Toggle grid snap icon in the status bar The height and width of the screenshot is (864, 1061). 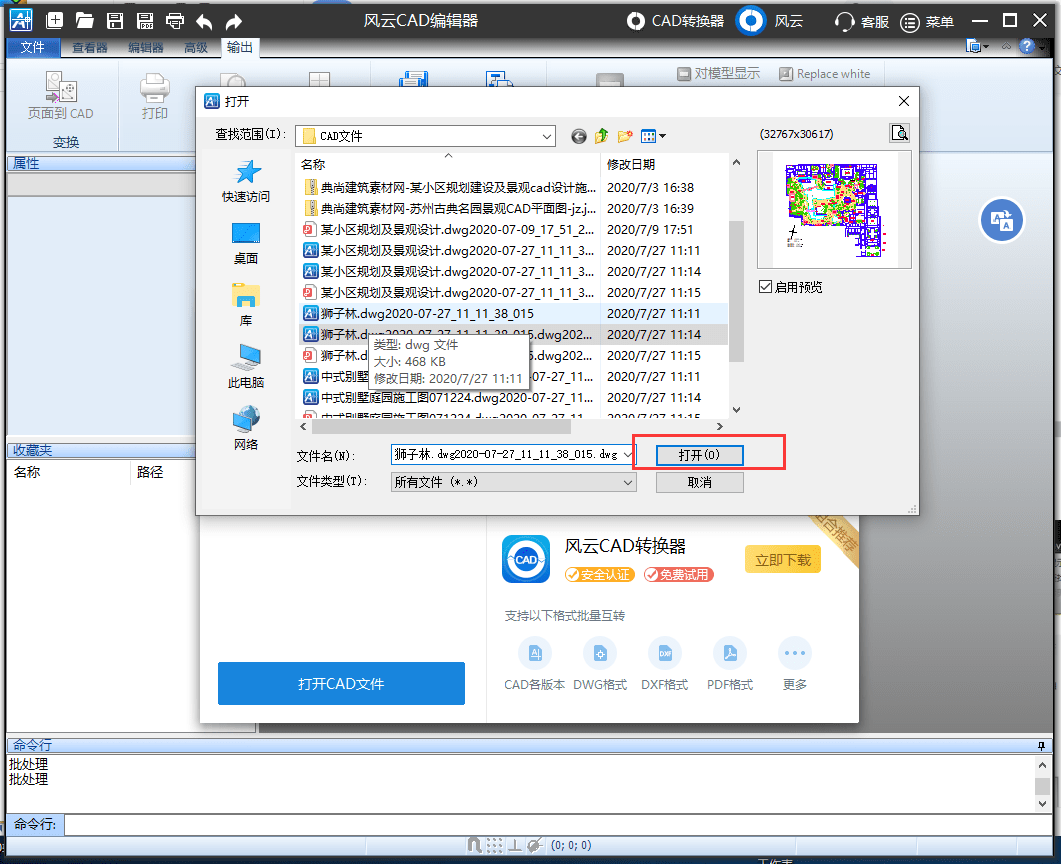point(494,845)
